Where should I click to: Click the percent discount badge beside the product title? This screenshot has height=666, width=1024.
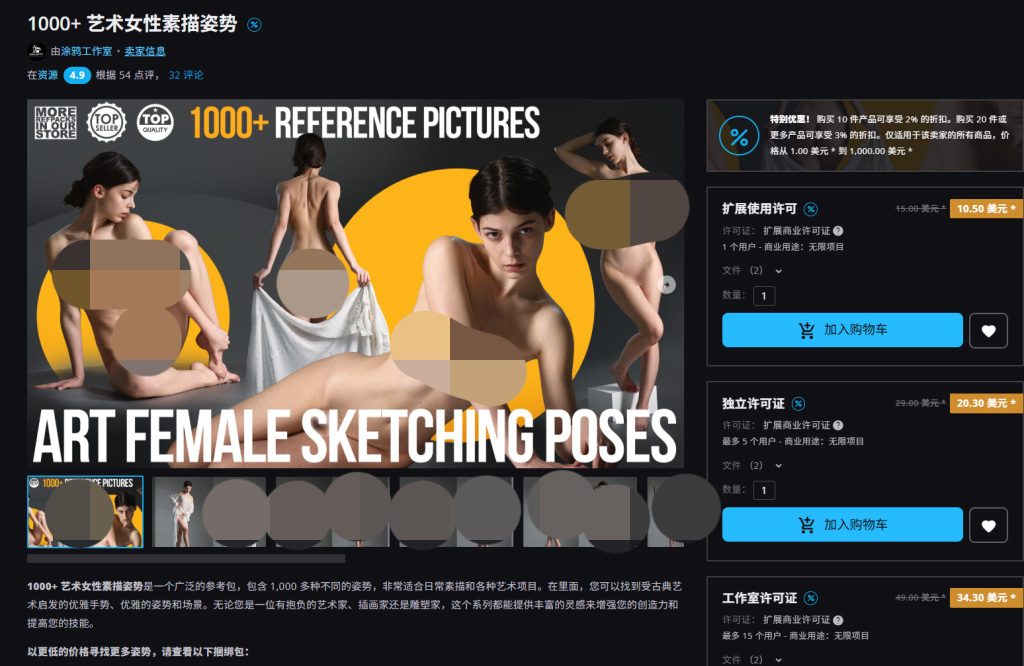coord(255,24)
